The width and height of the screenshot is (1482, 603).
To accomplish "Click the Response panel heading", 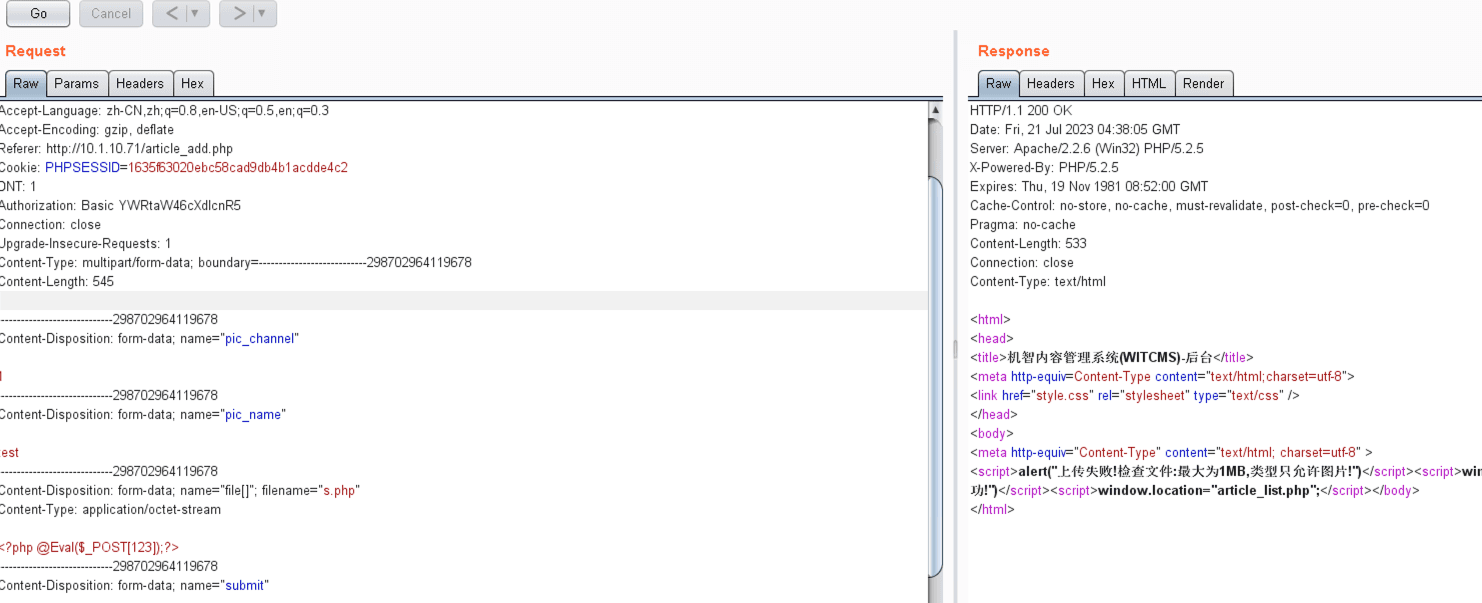I will (x=1014, y=51).
